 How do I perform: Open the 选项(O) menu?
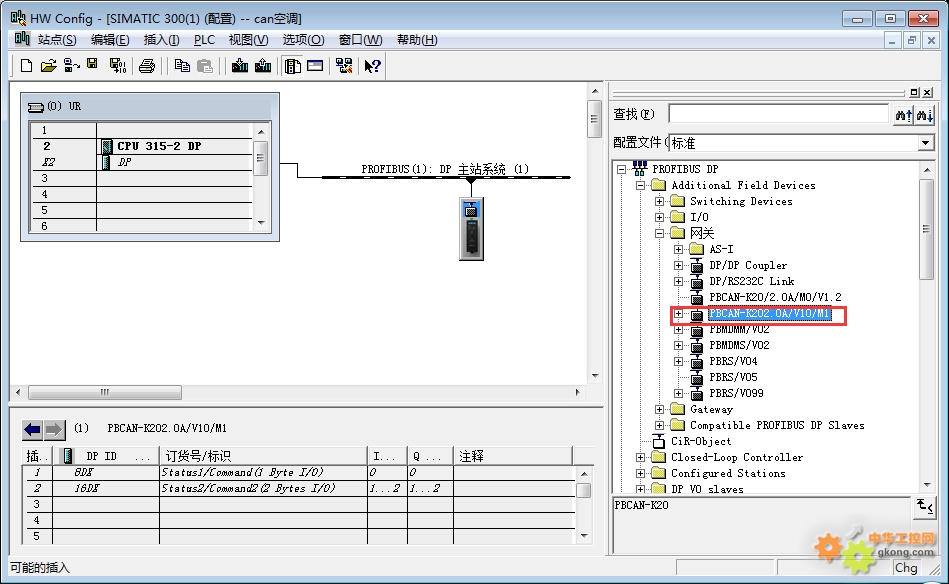pyautogui.click(x=303, y=40)
